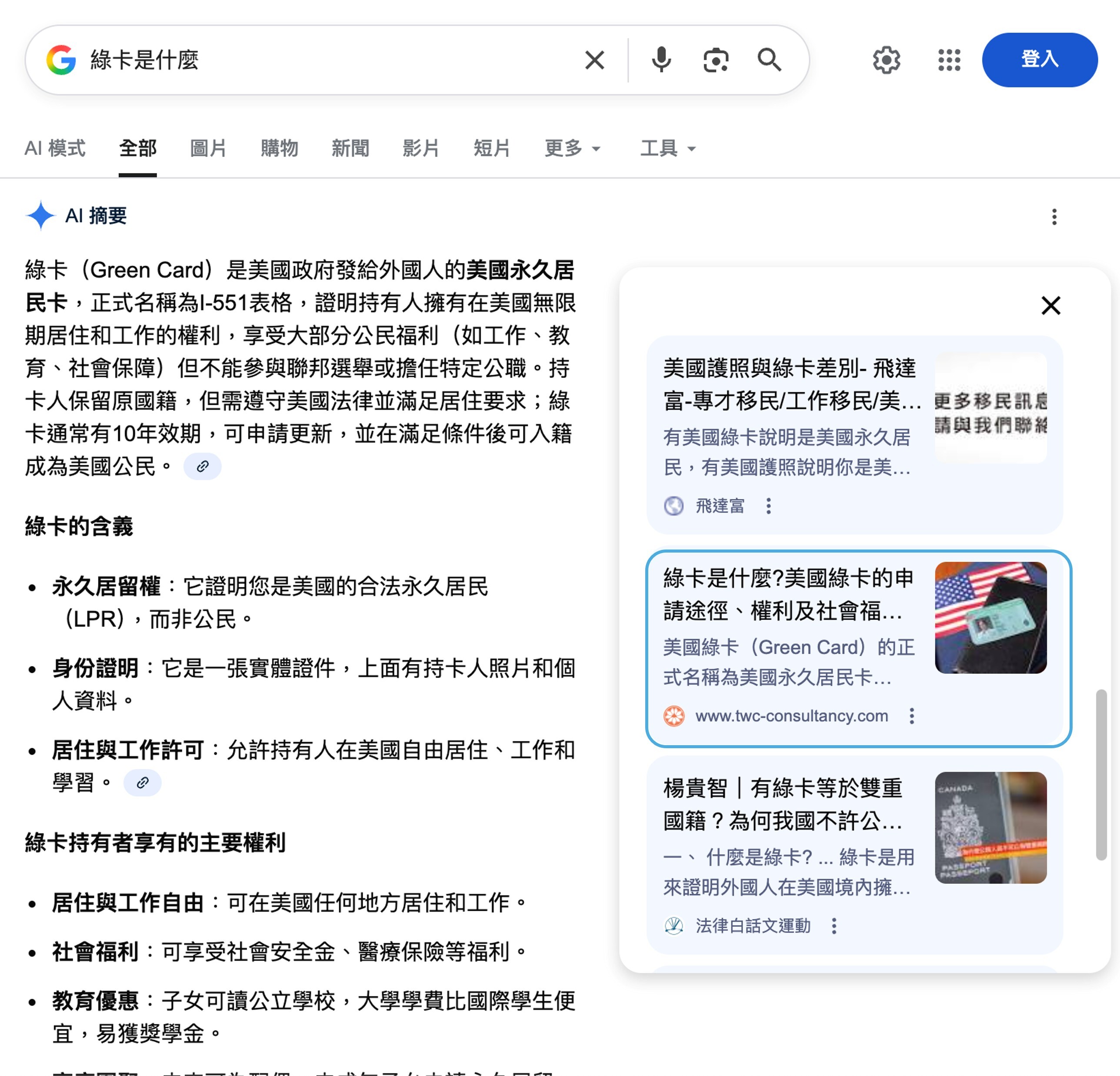The height and width of the screenshot is (1076, 1120).
Task: Expand the 工具 dropdown
Action: click(667, 149)
